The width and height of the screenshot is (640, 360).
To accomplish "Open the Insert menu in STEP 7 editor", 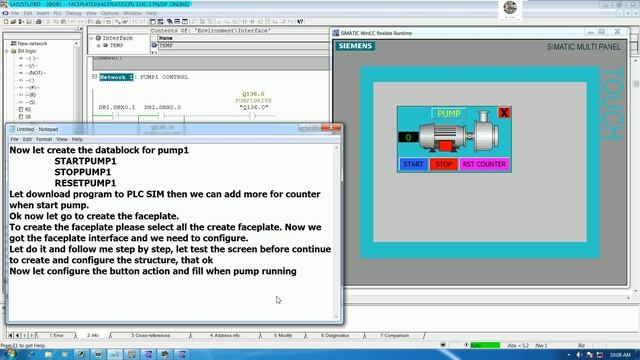I will (x=42, y=13).
